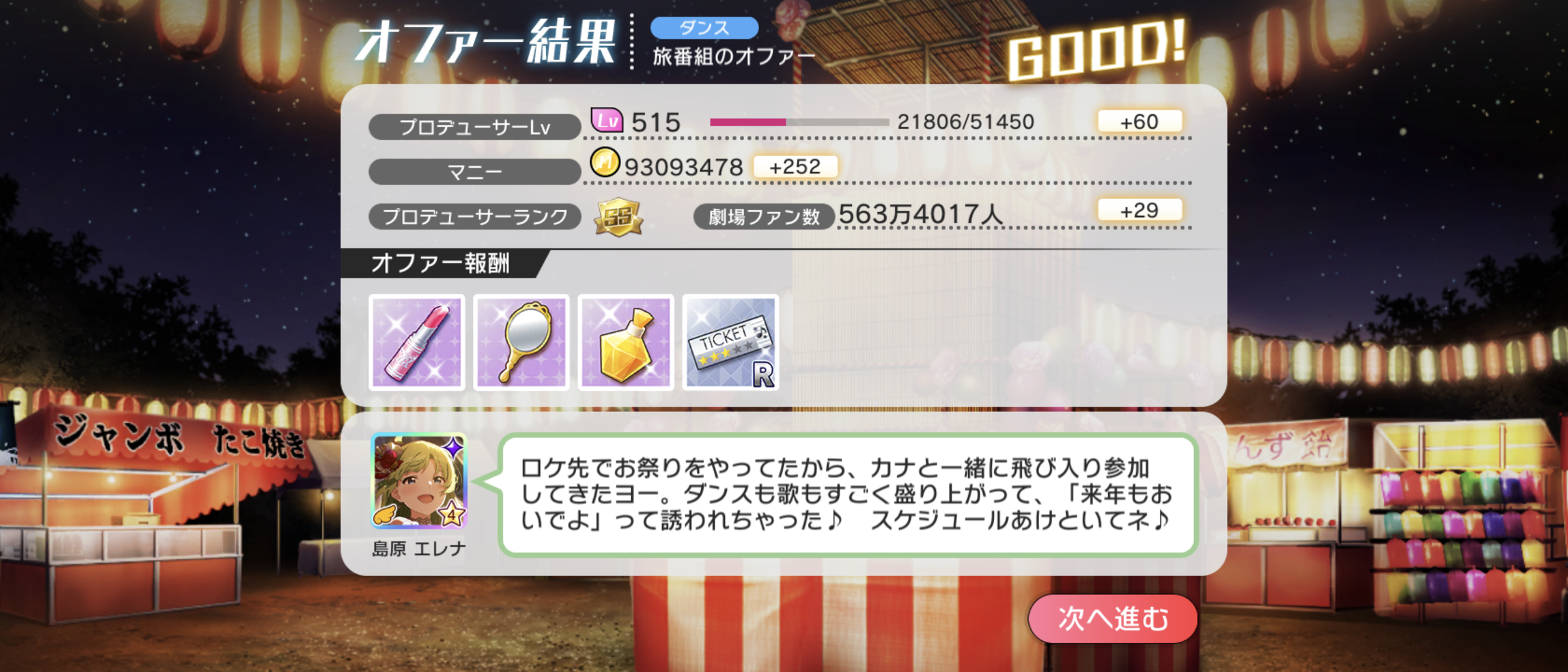Tap the マニー label
This screenshot has height=672, width=1568.
pyautogui.click(x=475, y=172)
